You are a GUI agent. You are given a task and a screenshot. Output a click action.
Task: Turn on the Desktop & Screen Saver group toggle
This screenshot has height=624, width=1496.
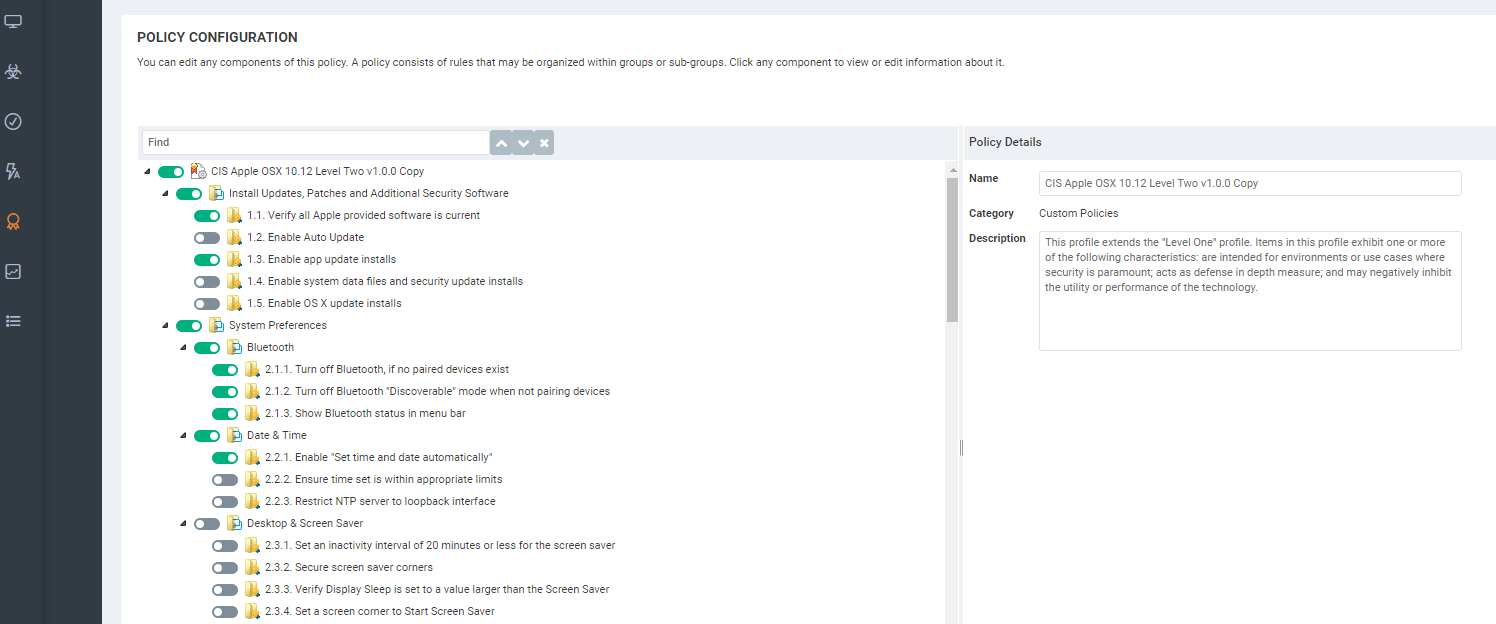(x=207, y=524)
